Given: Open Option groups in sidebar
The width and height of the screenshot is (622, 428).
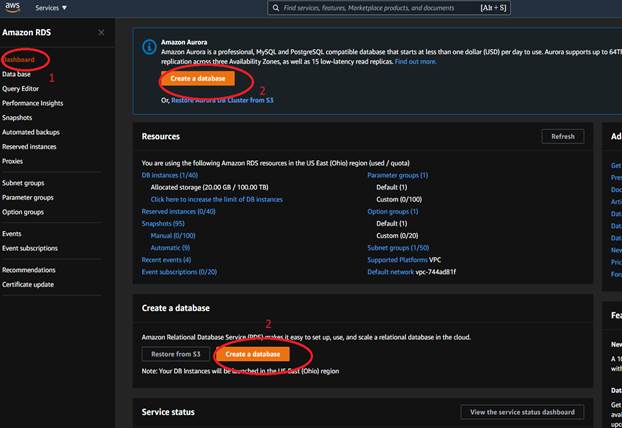Looking at the screenshot, I should 23,212.
